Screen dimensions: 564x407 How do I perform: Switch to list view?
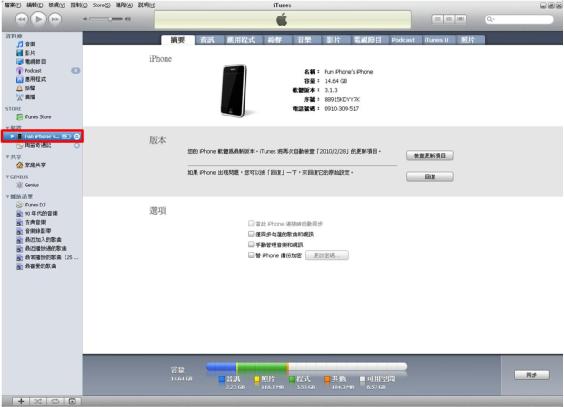coord(437,19)
